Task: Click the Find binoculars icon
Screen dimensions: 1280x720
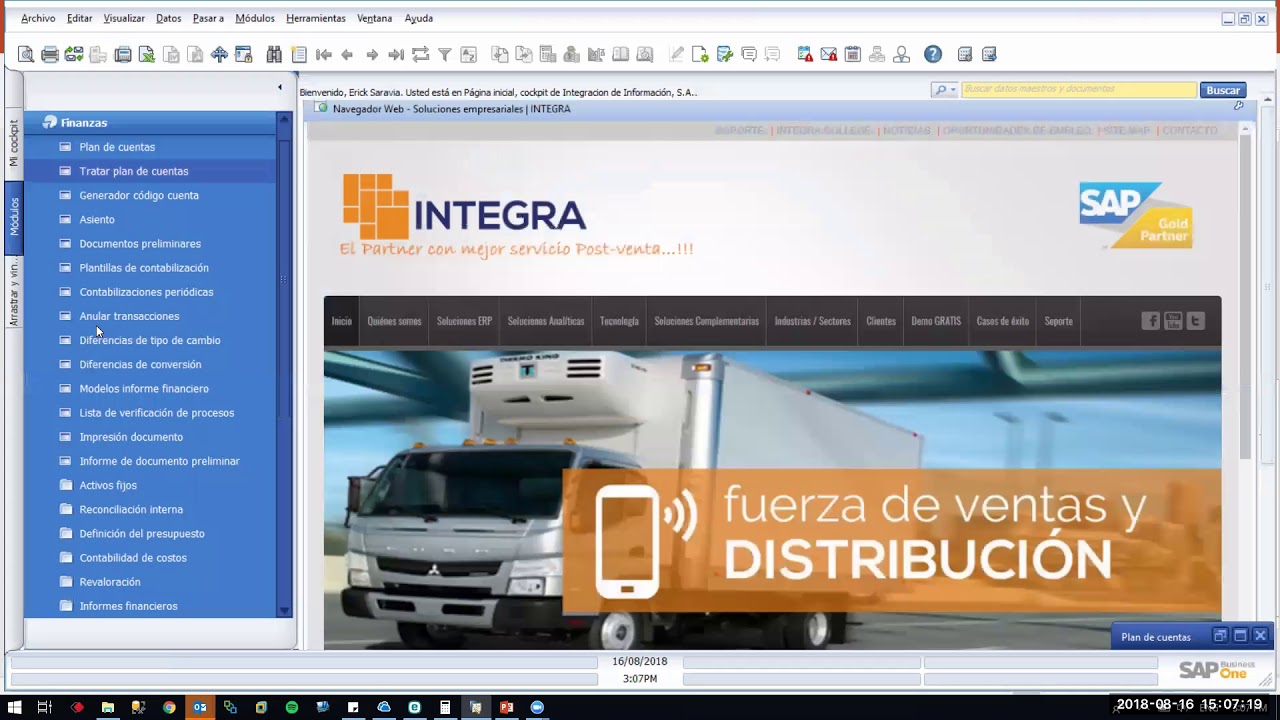Action: click(274, 54)
